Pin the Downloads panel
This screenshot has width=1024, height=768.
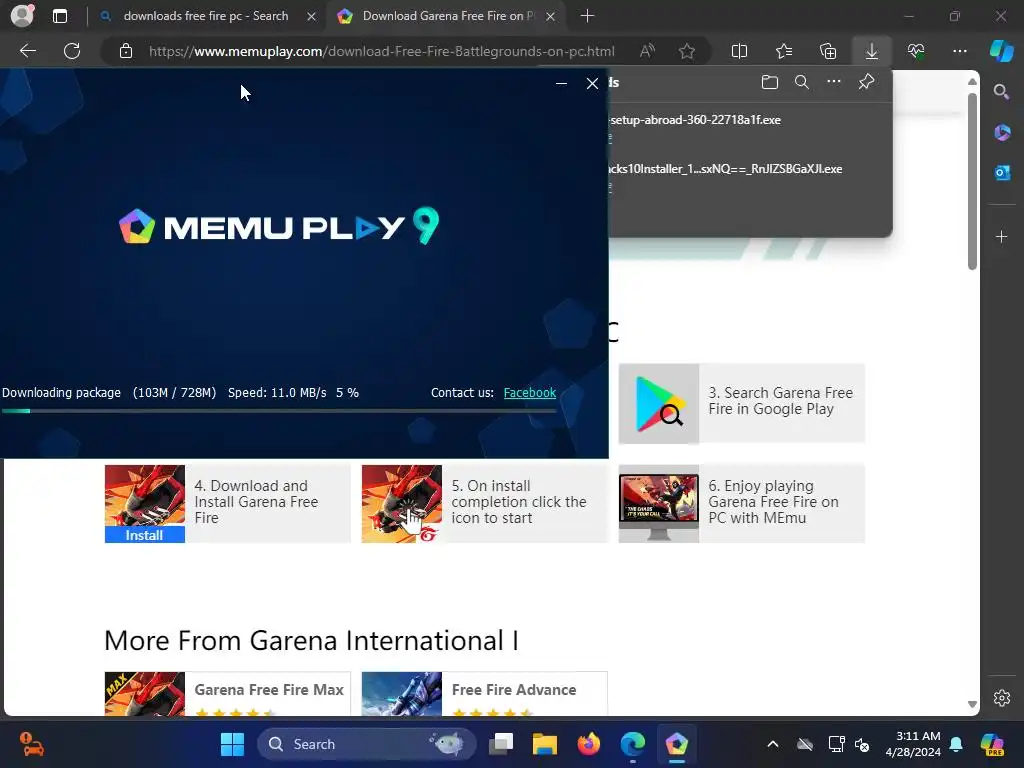tap(866, 82)
